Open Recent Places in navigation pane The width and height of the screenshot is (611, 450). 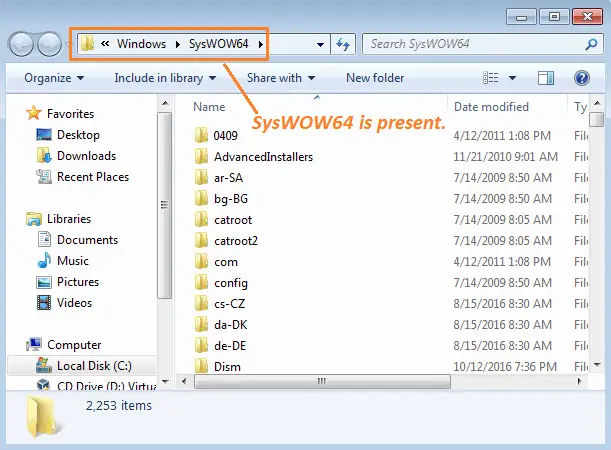[93, 177]
